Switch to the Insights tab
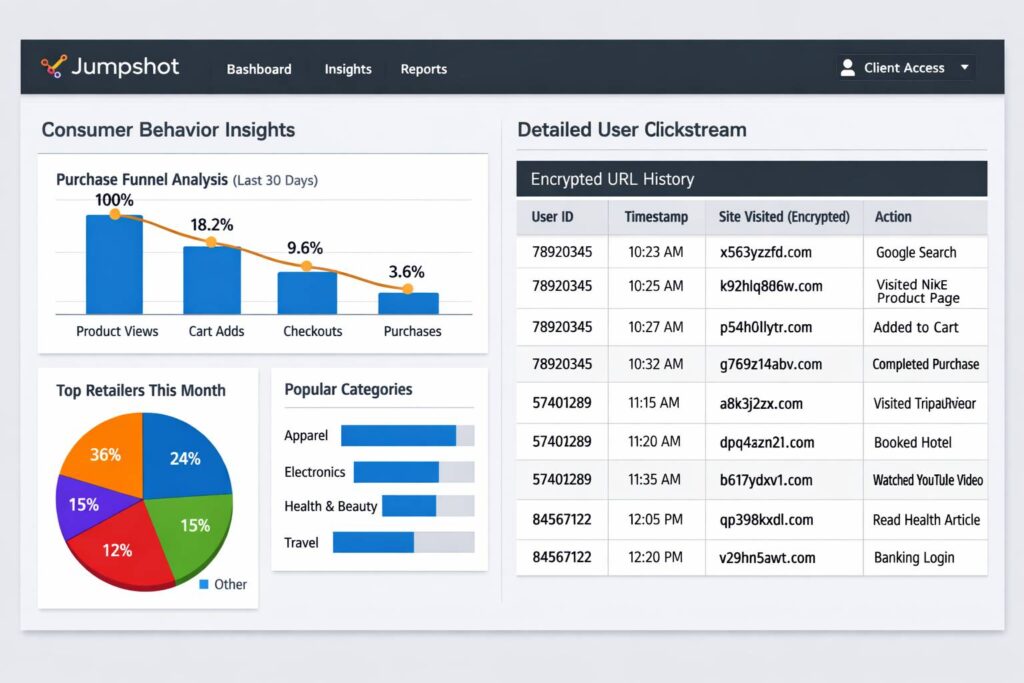 [348, 69]
